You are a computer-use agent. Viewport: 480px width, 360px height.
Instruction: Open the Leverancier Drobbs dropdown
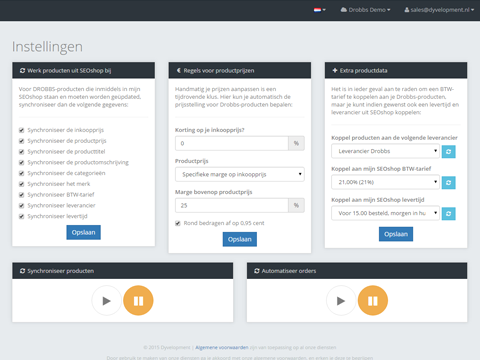(385, 151)
